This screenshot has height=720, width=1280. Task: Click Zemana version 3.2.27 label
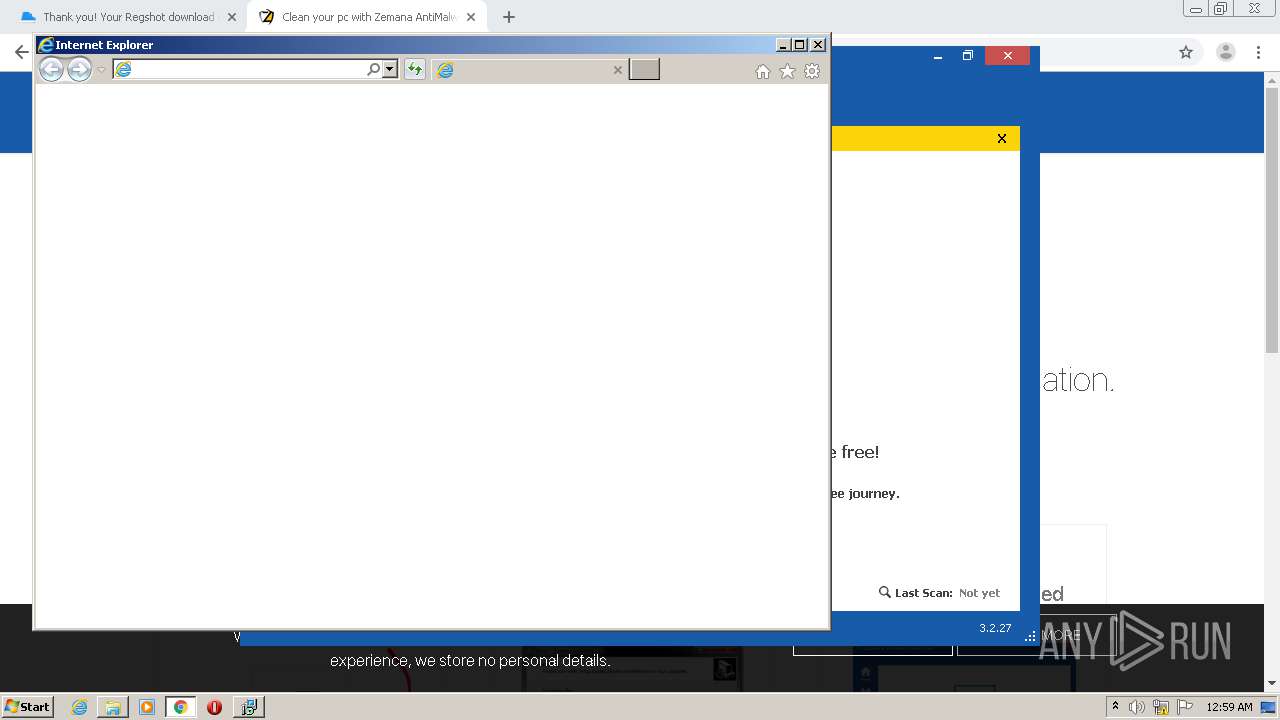coord(995,628)
